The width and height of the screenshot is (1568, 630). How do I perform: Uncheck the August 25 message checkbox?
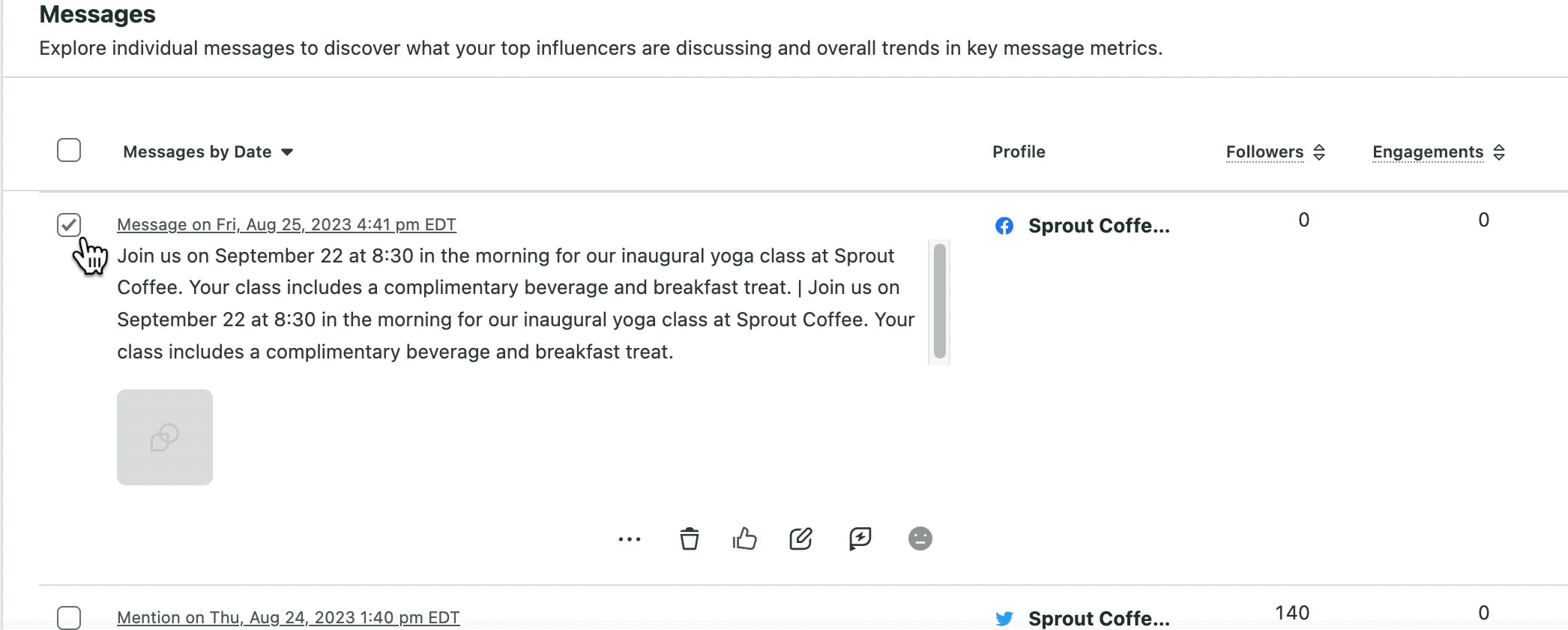click(68, 224)
